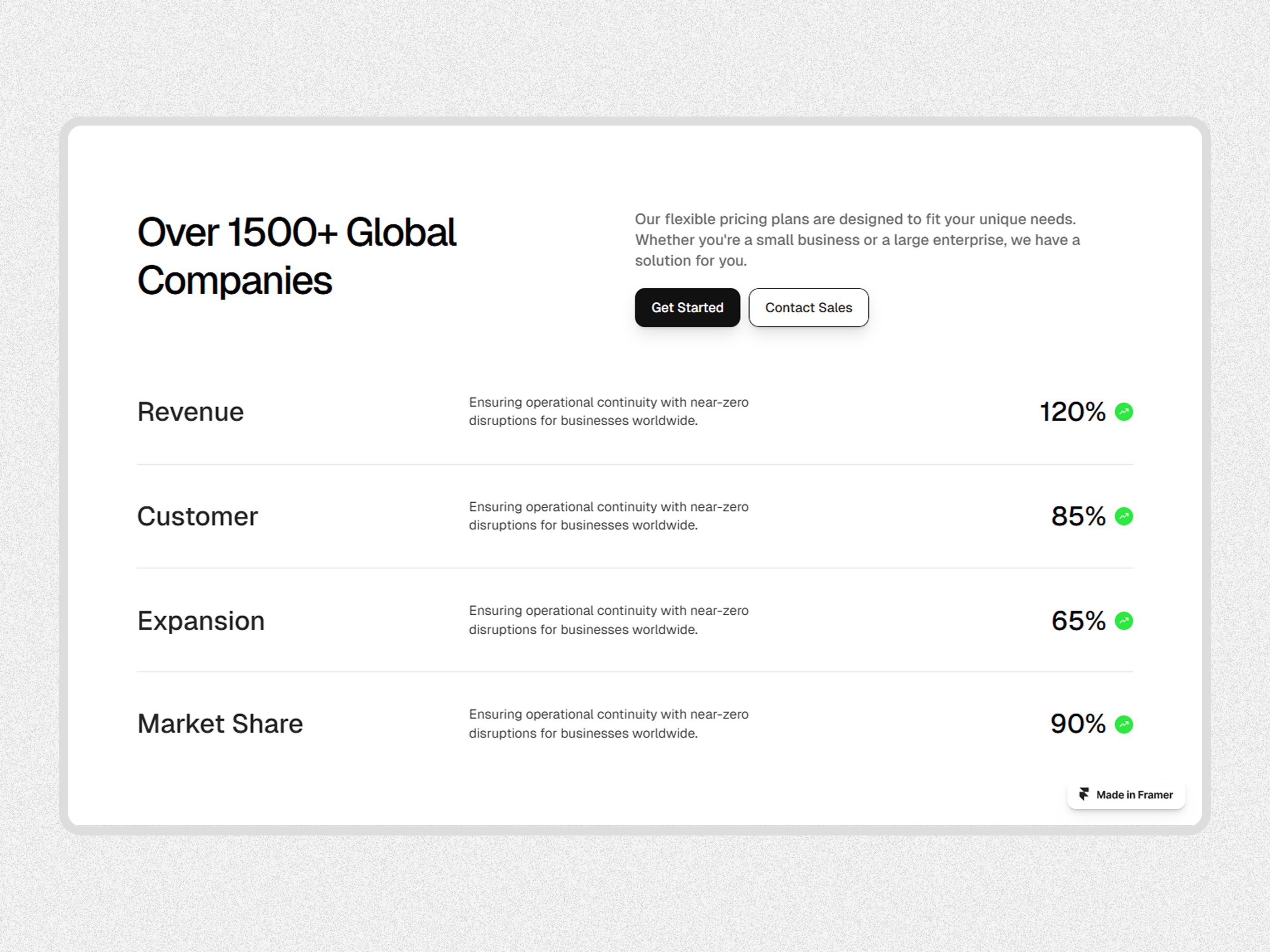
Task: Click the green trend icon beside 65%
Action: pos(1123,620)
